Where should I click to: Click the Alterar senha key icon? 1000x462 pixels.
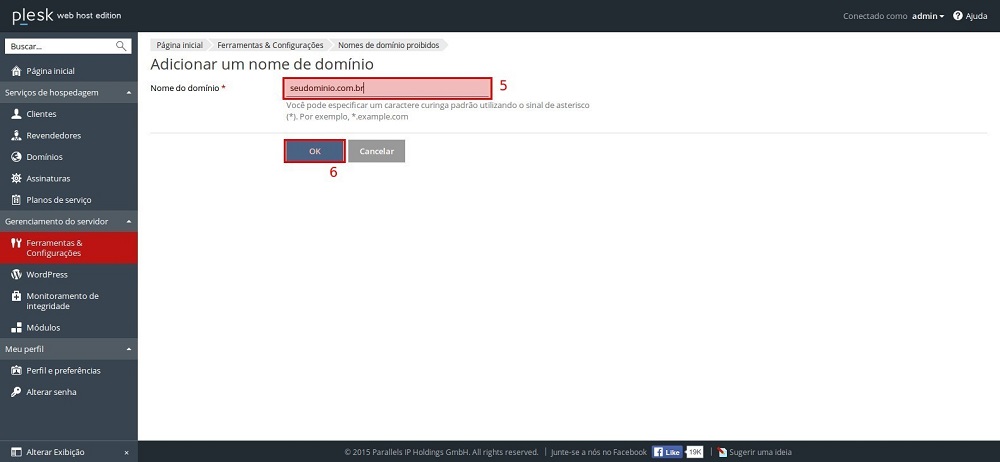click(x=16, y=392)
